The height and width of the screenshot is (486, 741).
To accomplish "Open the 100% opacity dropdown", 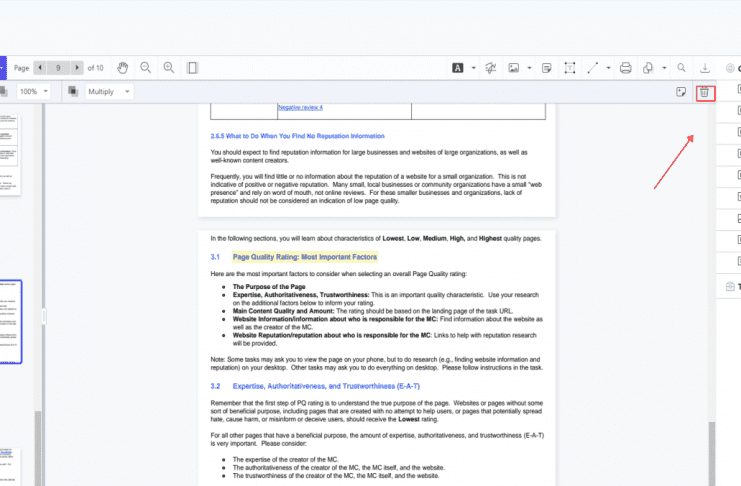I will pyautogui.click(x=34, y=91).
